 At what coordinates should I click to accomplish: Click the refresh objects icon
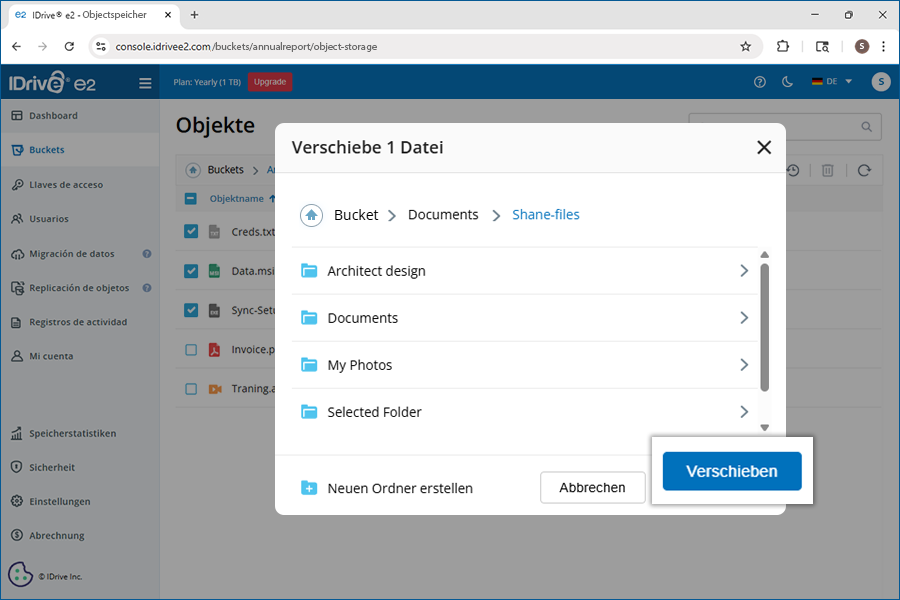(x=864, y=171)
